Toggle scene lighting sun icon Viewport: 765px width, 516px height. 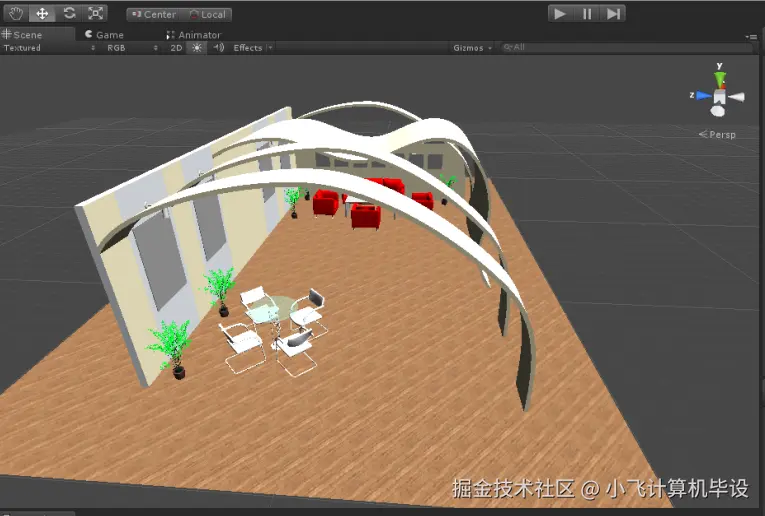[197, 48]
